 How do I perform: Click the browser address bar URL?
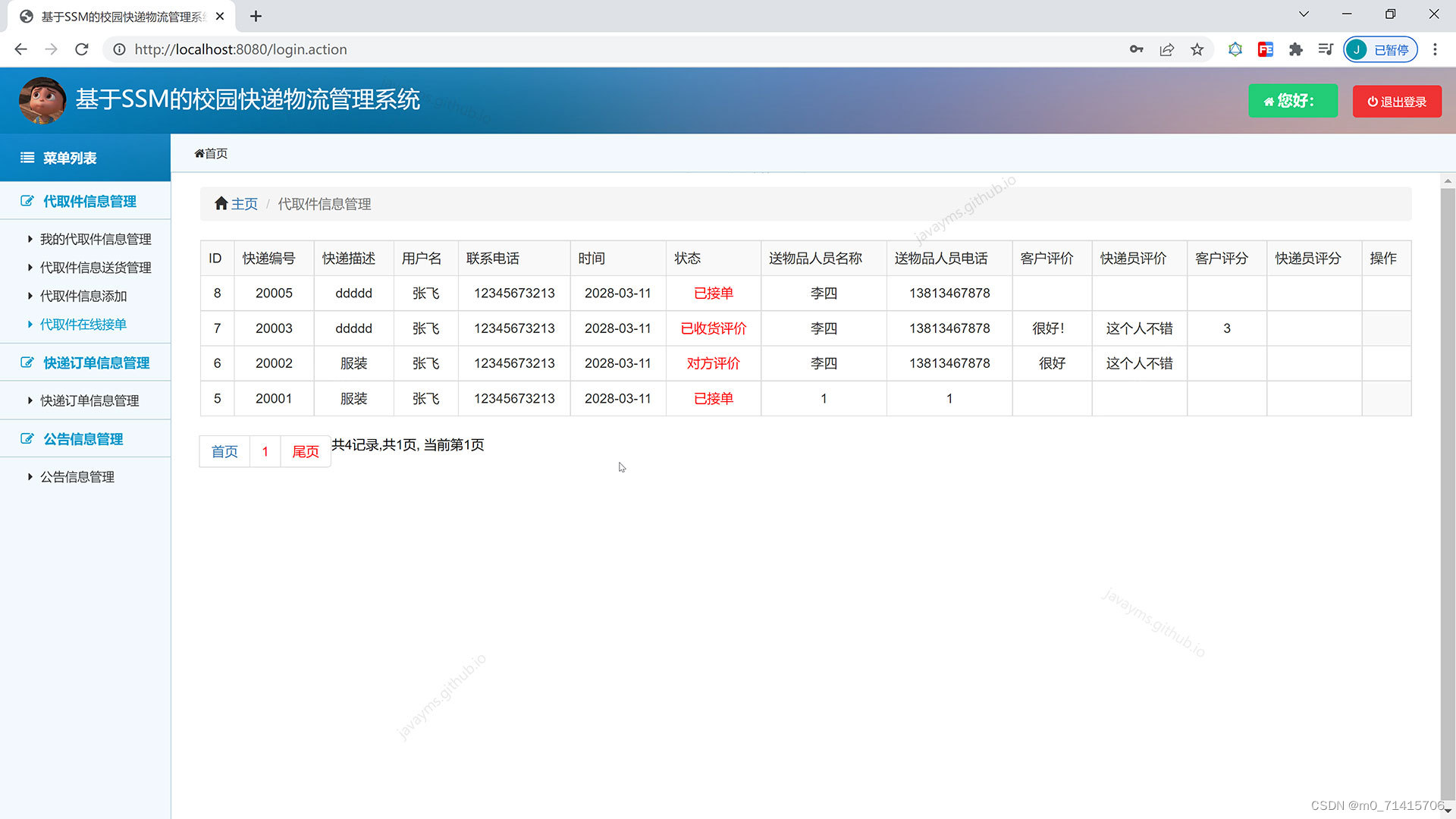240,49
